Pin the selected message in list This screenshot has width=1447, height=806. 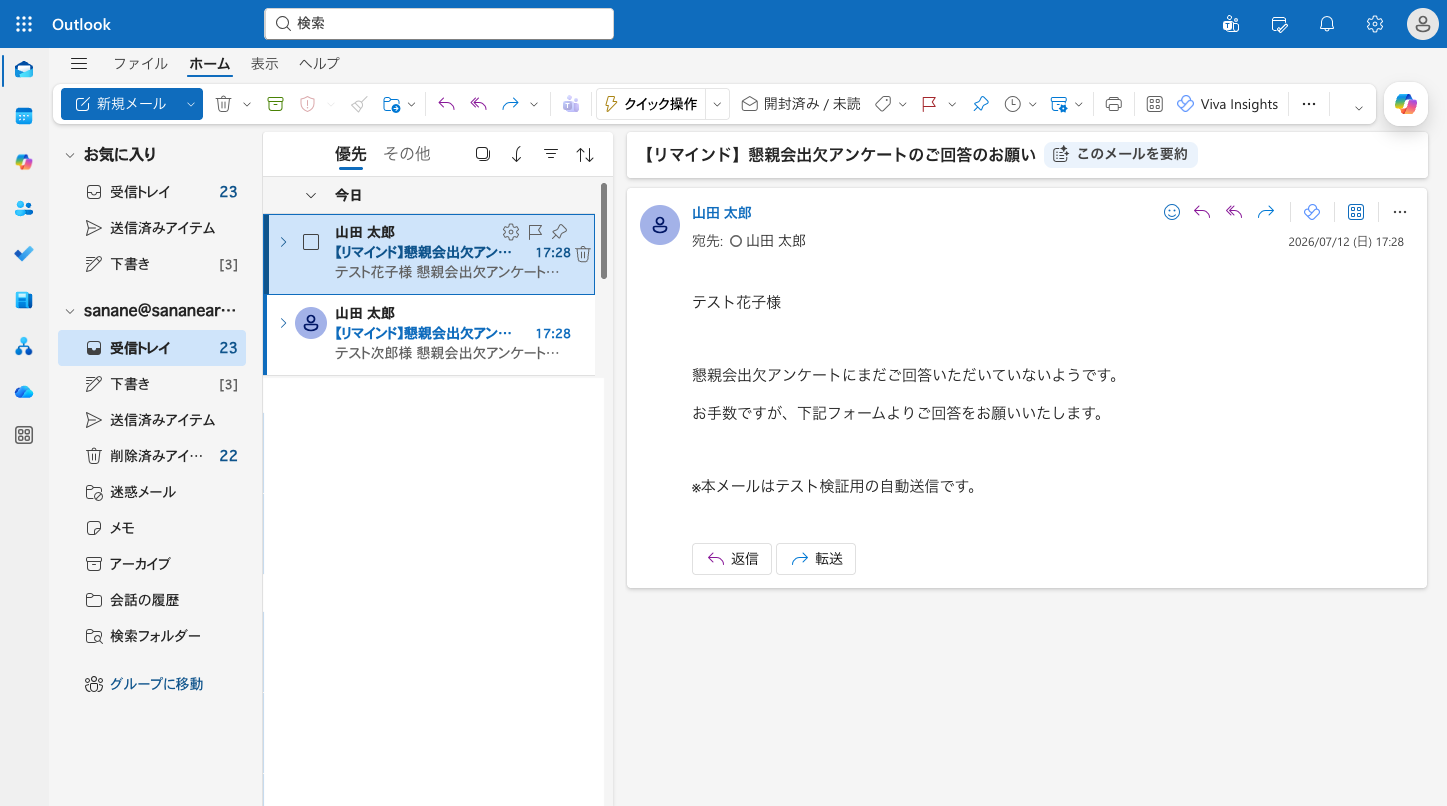559,232
